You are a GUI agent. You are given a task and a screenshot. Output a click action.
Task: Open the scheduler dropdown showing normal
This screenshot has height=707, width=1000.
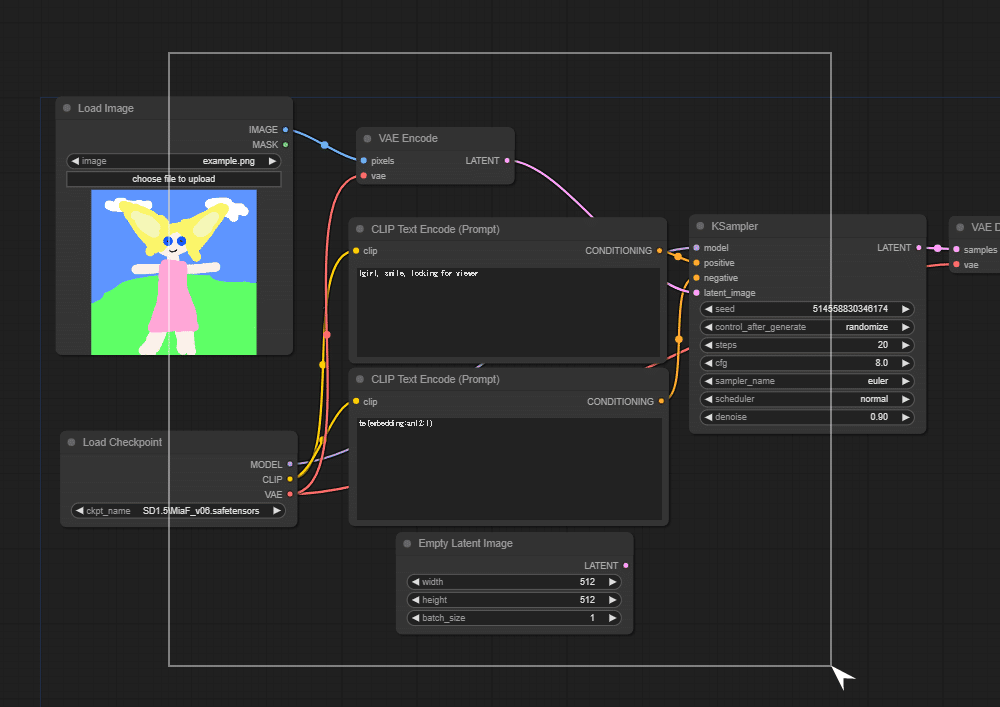click(x=807, y=399)
